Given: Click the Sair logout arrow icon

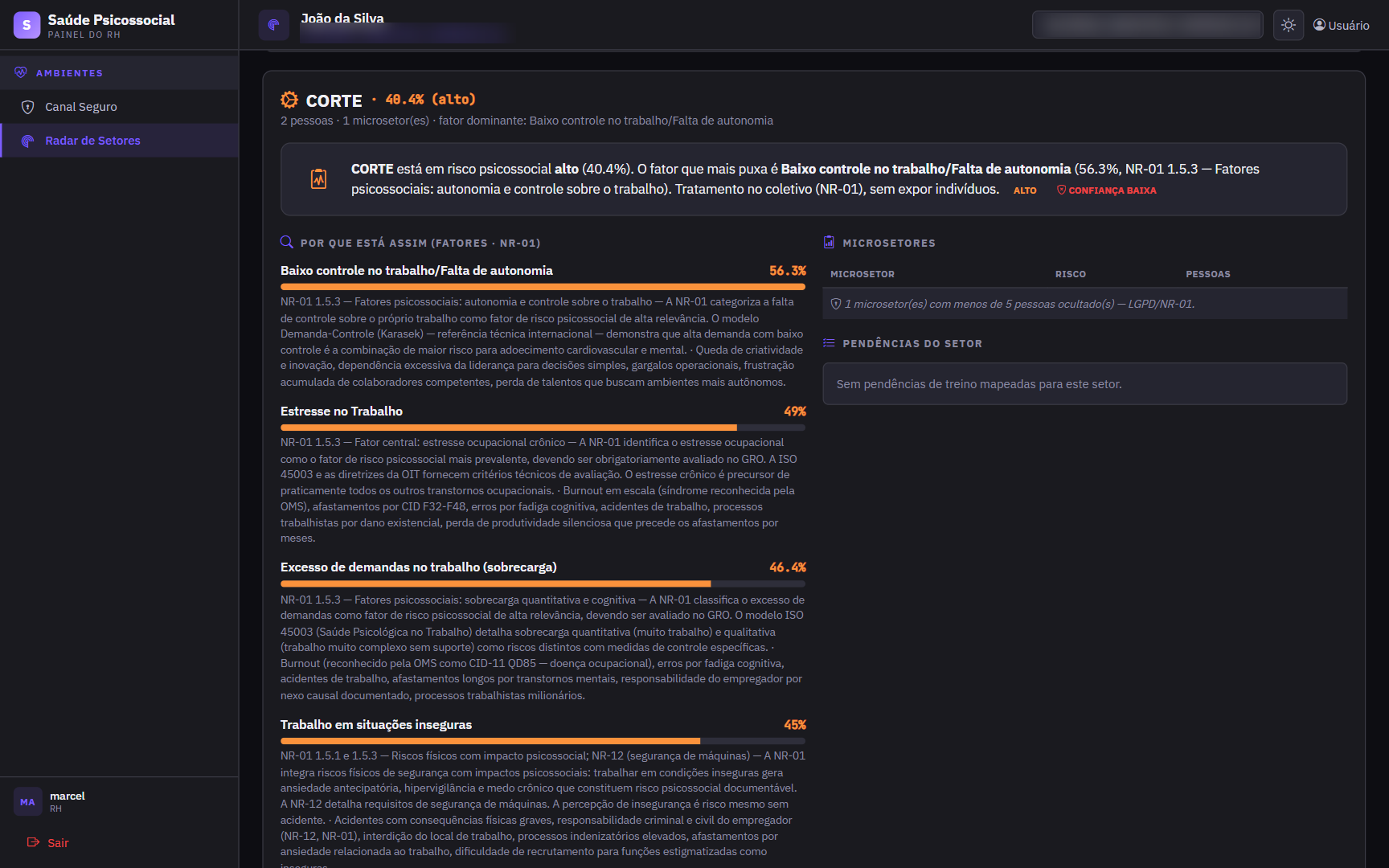Looking at the screenshot, I should tap(33, 842).
